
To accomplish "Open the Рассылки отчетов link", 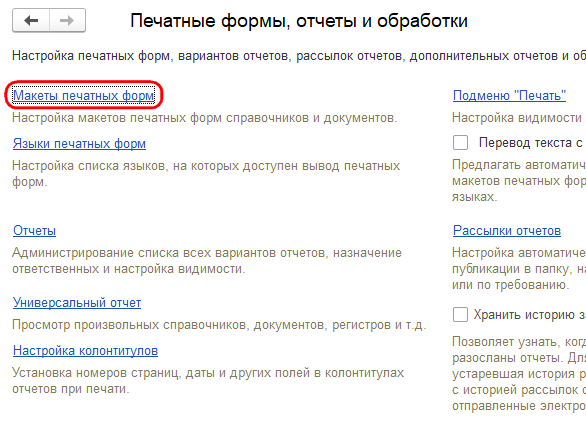I will tap(507, 231).
